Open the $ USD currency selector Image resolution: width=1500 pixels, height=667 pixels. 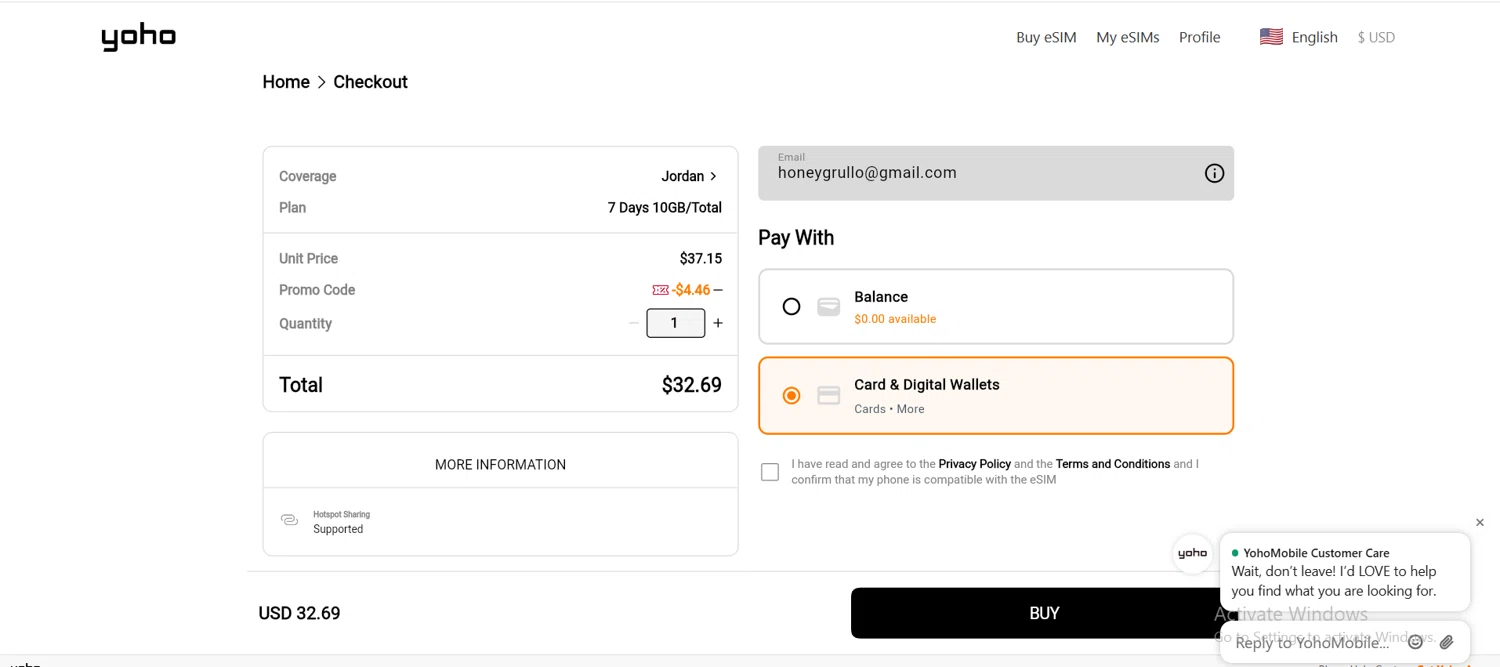(1376, 37)
